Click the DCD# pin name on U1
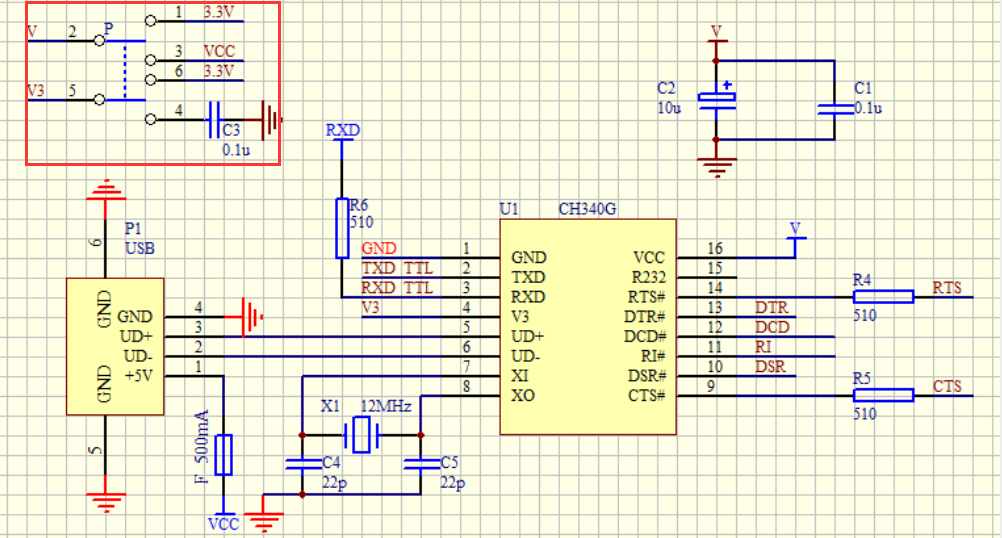 [645, 336]
